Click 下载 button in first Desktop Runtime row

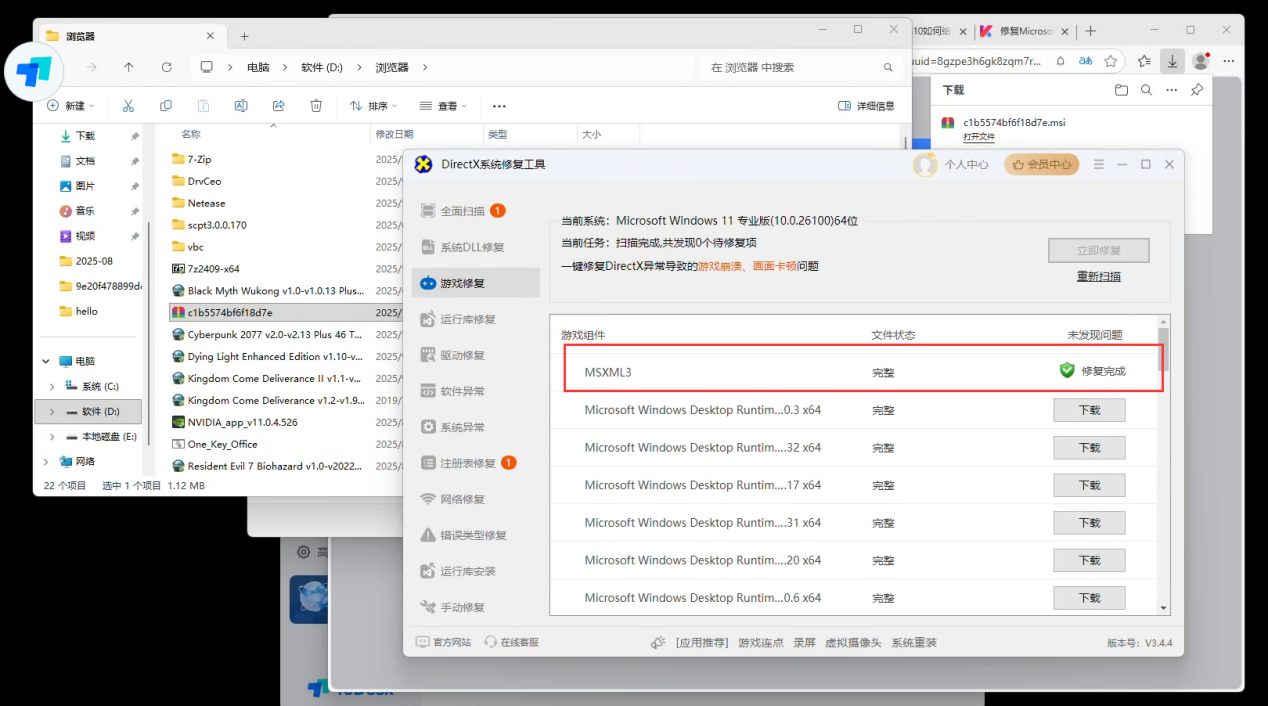(1089, 410)
